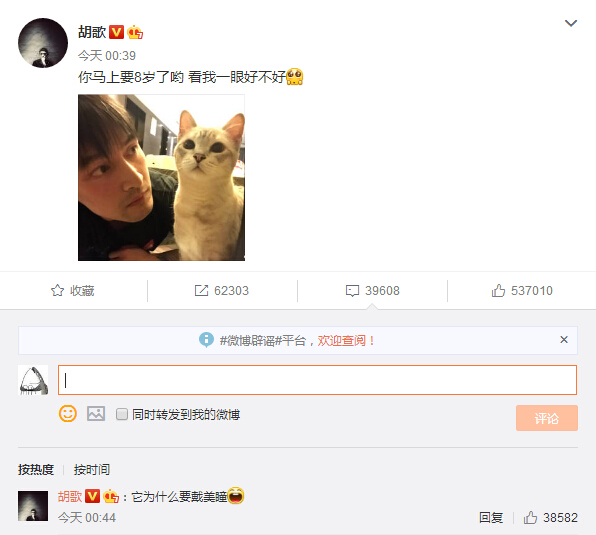The width and height of the screenshot is (596, 535).
Task: Click the 胡歌 username in the comment
Action: pyautogui.click(x=70, y=497)
